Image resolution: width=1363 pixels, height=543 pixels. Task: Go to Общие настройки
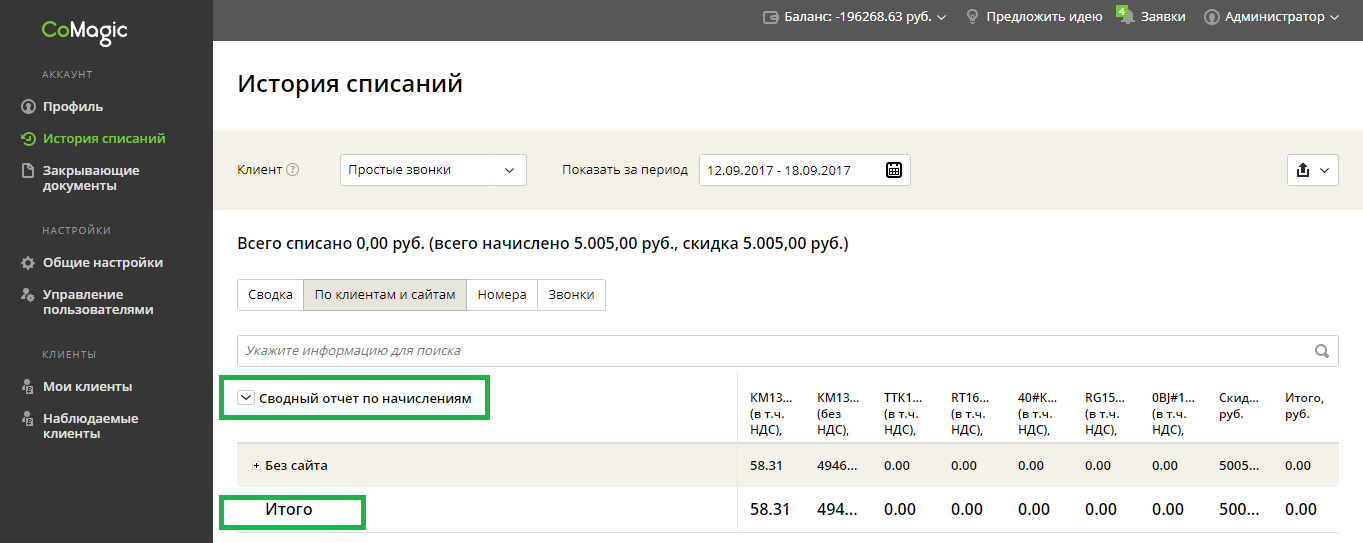point(103,263)
